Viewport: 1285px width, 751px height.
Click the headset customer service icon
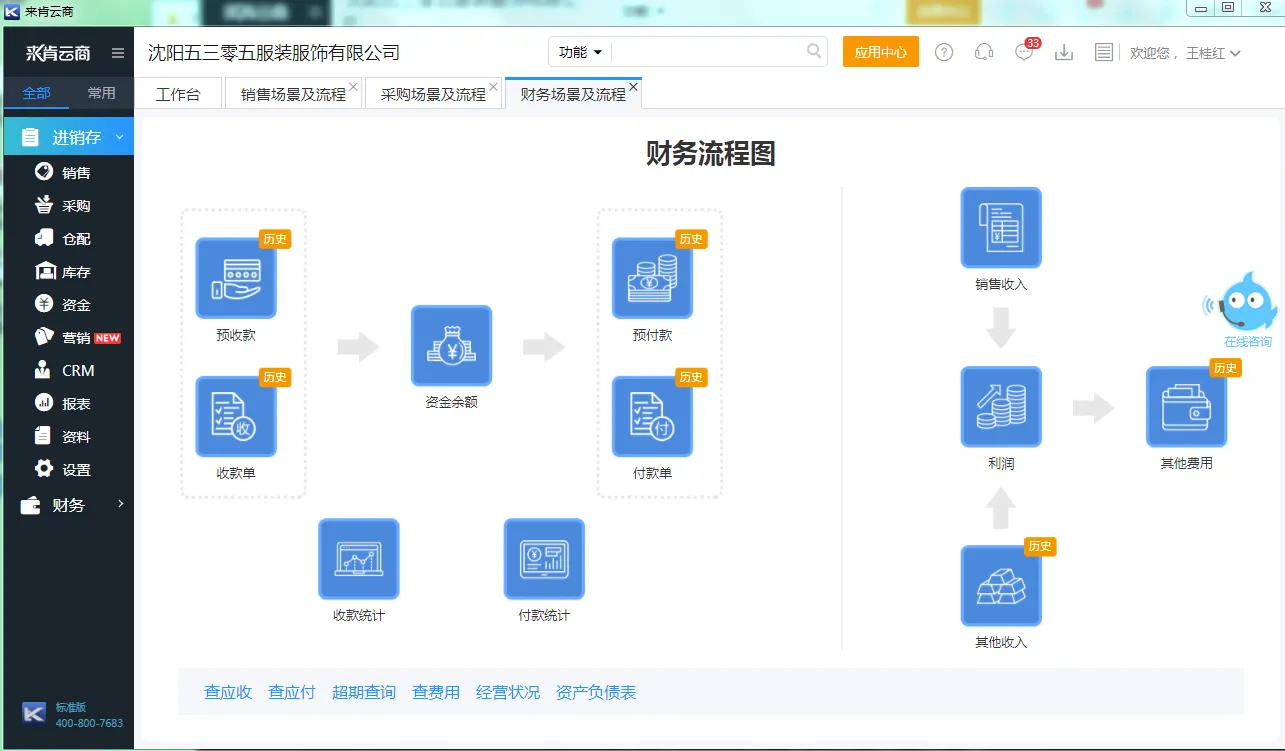984,53
